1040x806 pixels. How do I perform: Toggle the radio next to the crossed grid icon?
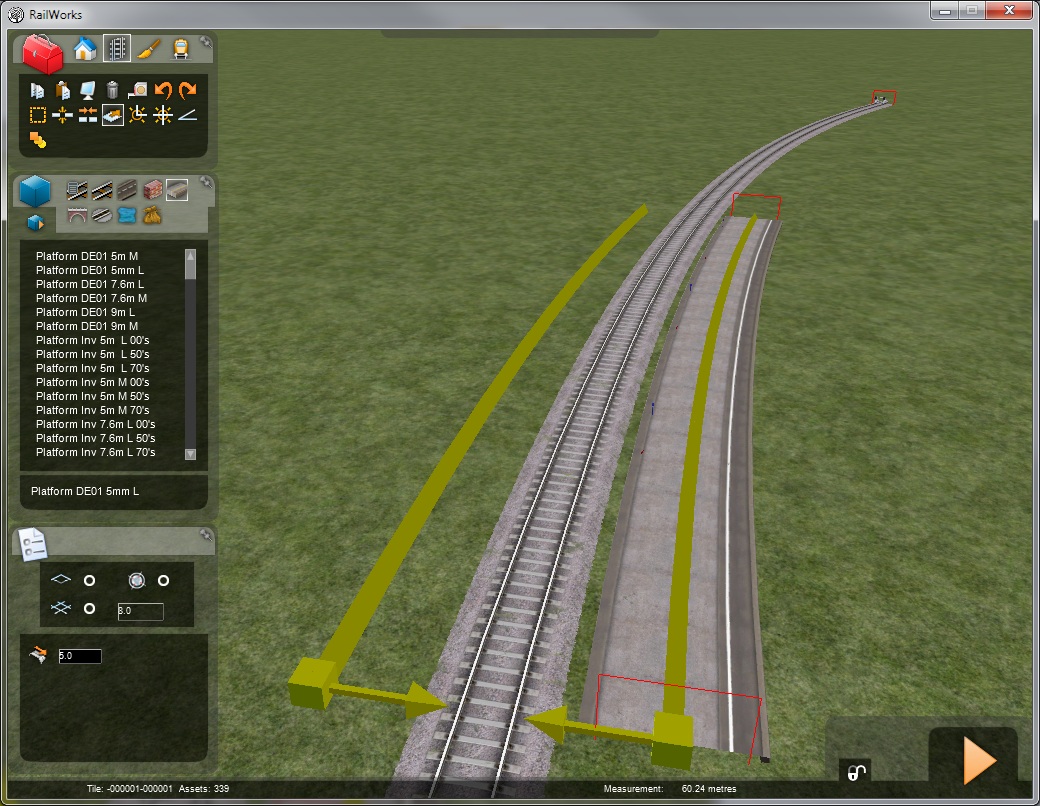(90, 608)
